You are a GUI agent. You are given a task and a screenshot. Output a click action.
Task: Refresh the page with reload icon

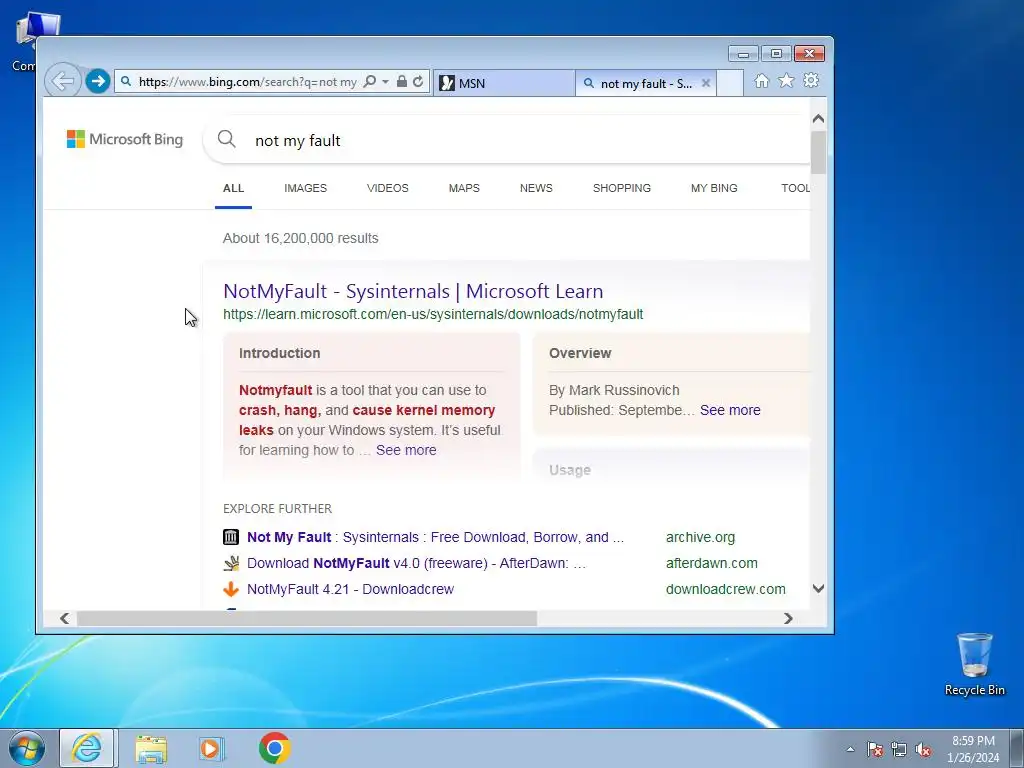tap(418, 82)
